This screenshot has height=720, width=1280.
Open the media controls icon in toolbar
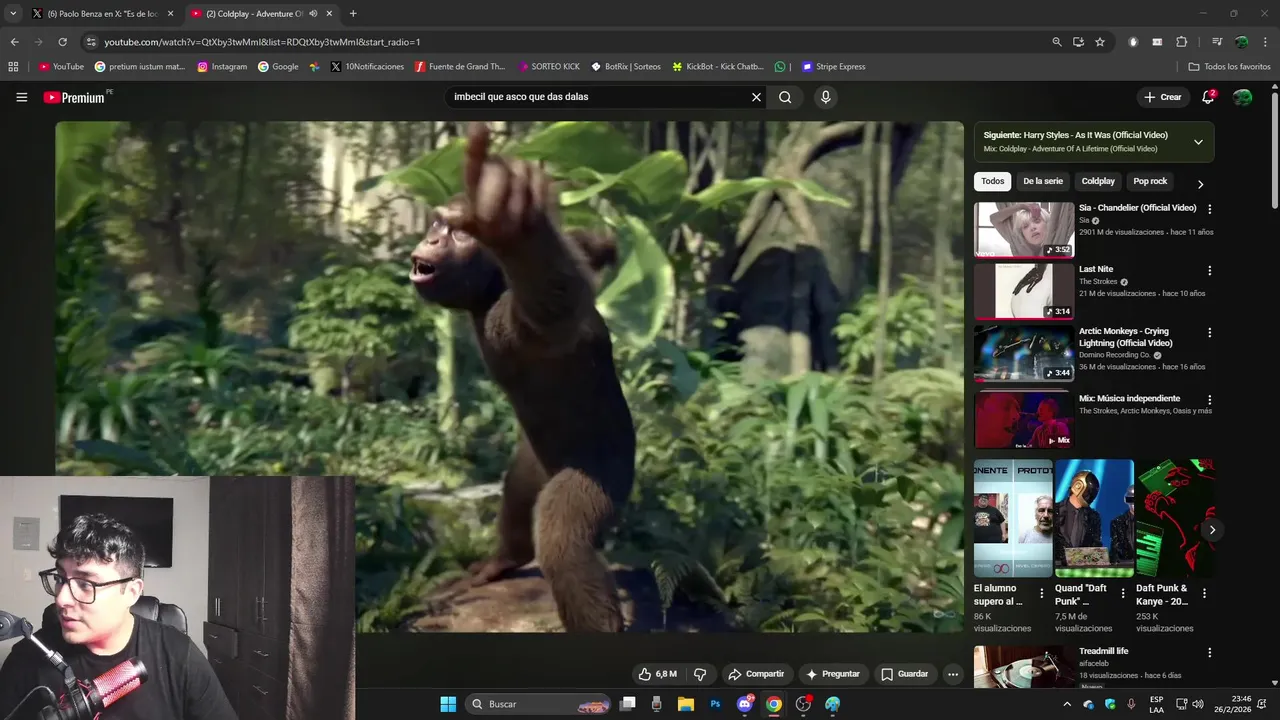pos(1217,42)
